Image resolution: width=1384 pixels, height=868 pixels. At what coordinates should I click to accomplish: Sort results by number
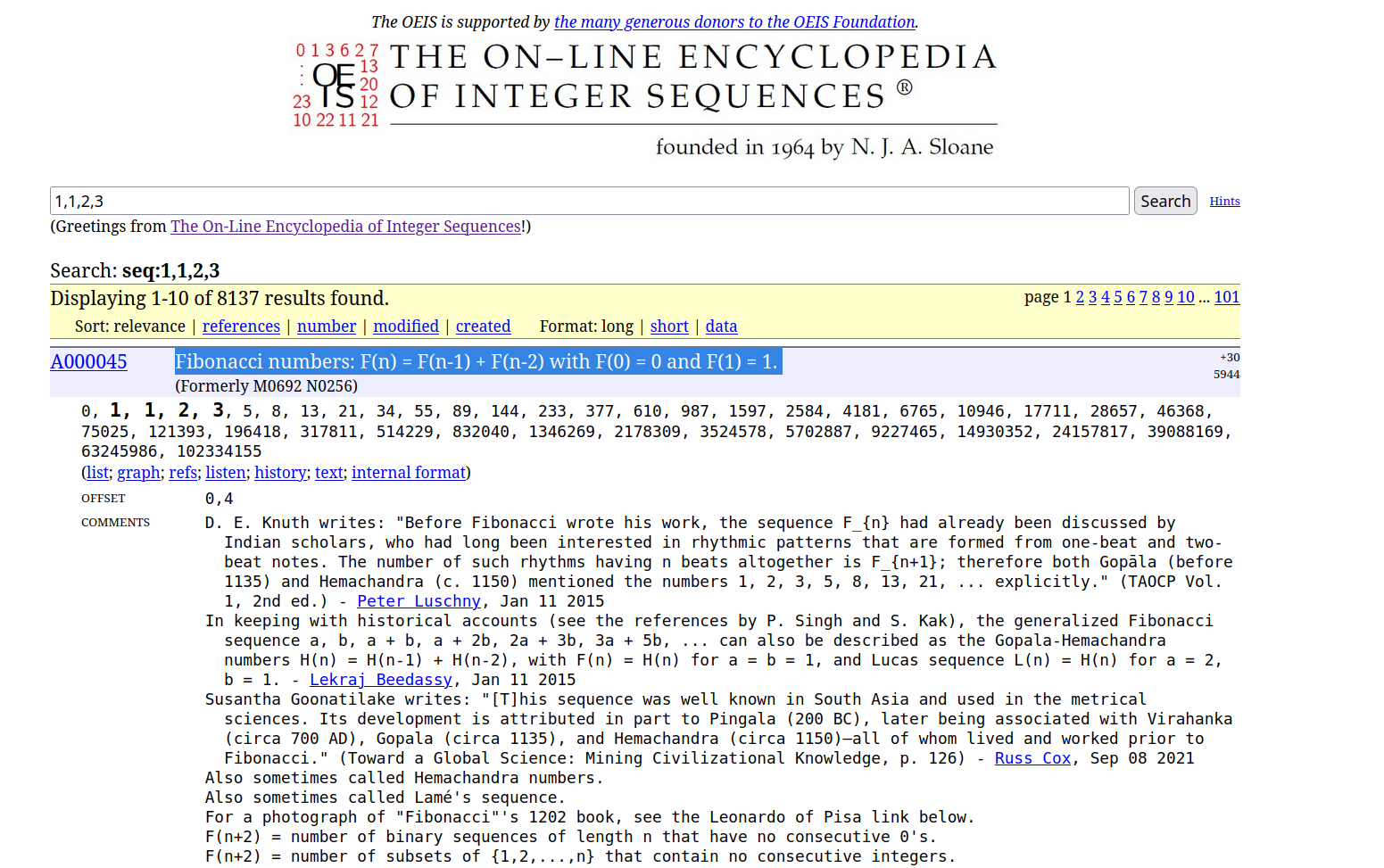pyautogui.click(x=327, y=327)
